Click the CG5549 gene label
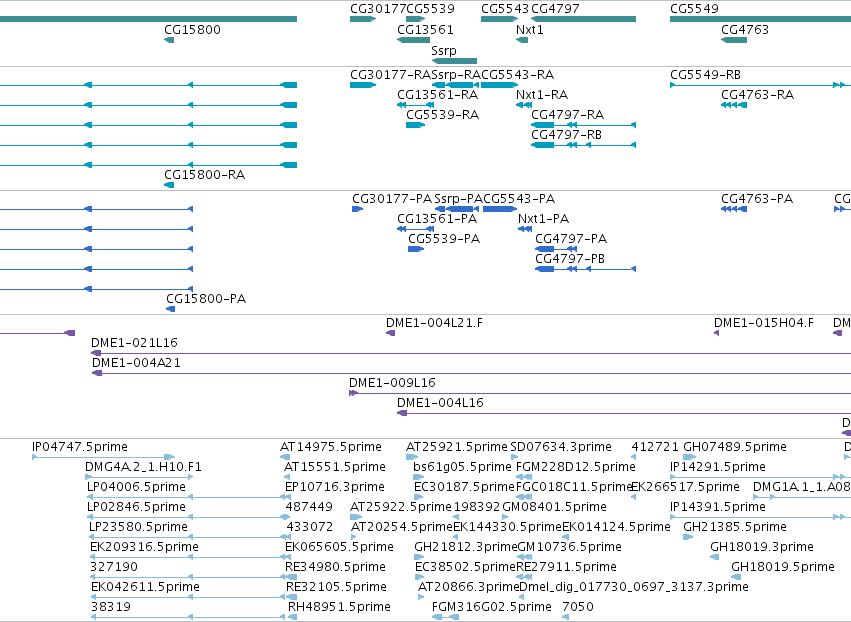Screen dimensions: 851x622 (x=694, y=9)
